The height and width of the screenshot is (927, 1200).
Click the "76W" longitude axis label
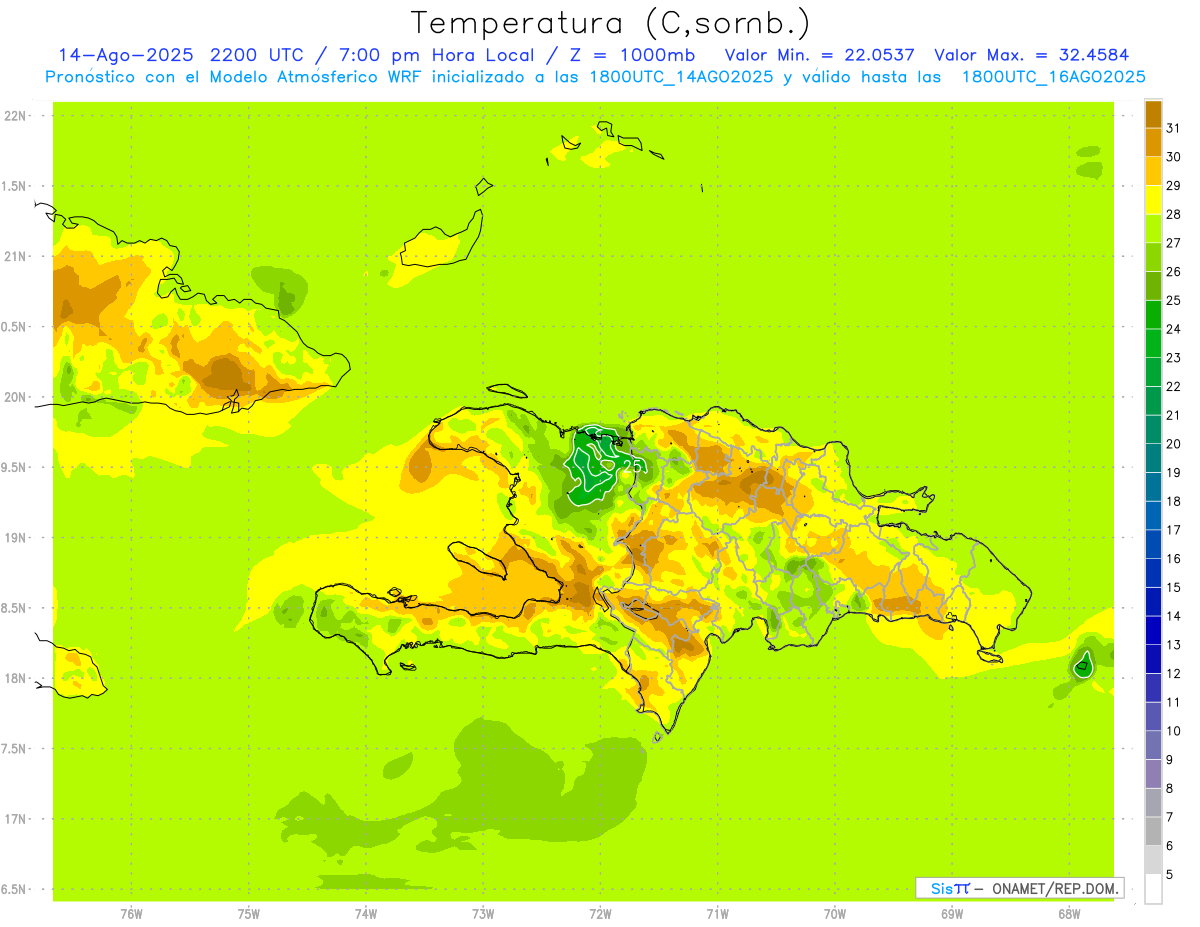click(131, 914)
